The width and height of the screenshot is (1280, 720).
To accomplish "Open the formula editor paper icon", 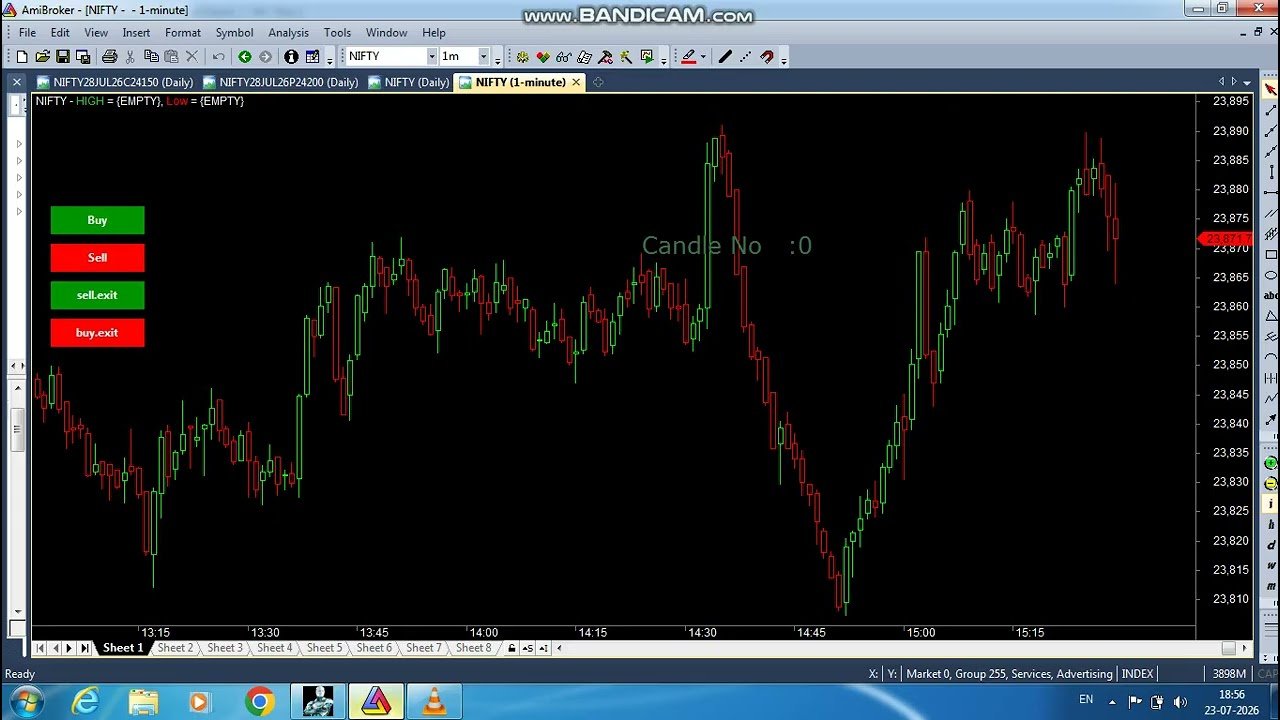I will pos(584,57).
